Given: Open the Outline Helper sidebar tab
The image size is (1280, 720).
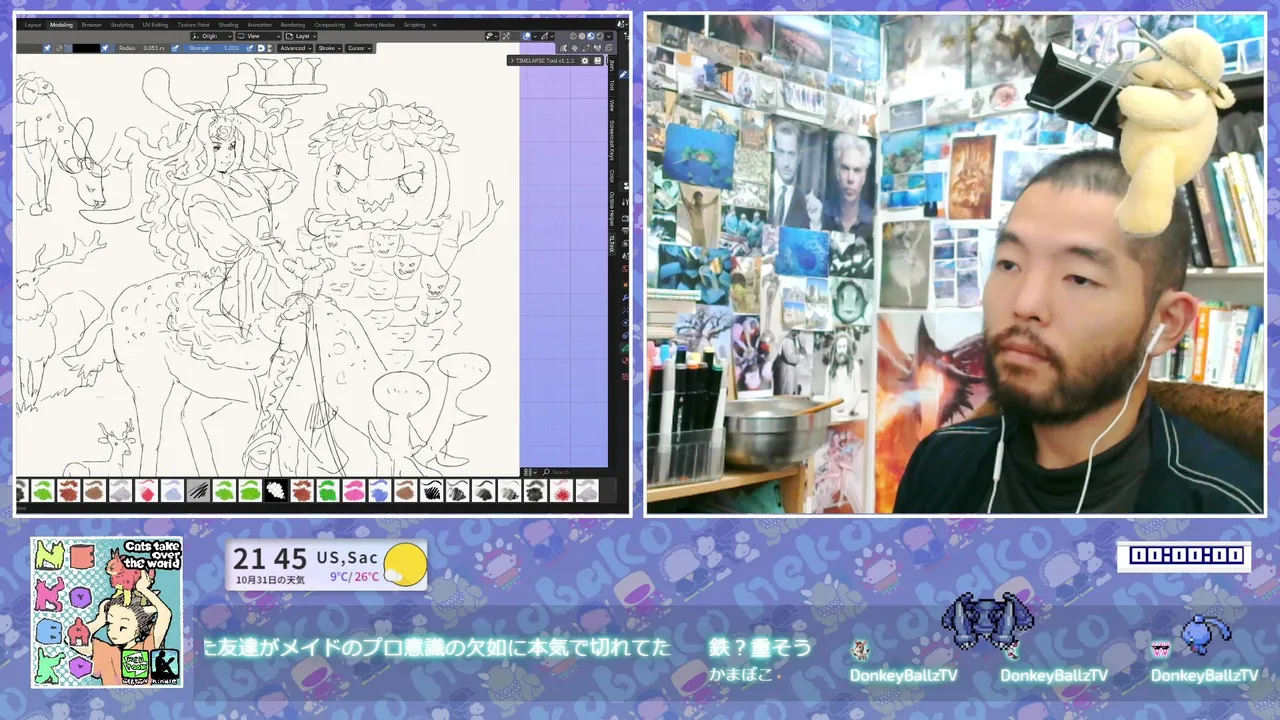Looking at the screenshot, I should 611,209.
